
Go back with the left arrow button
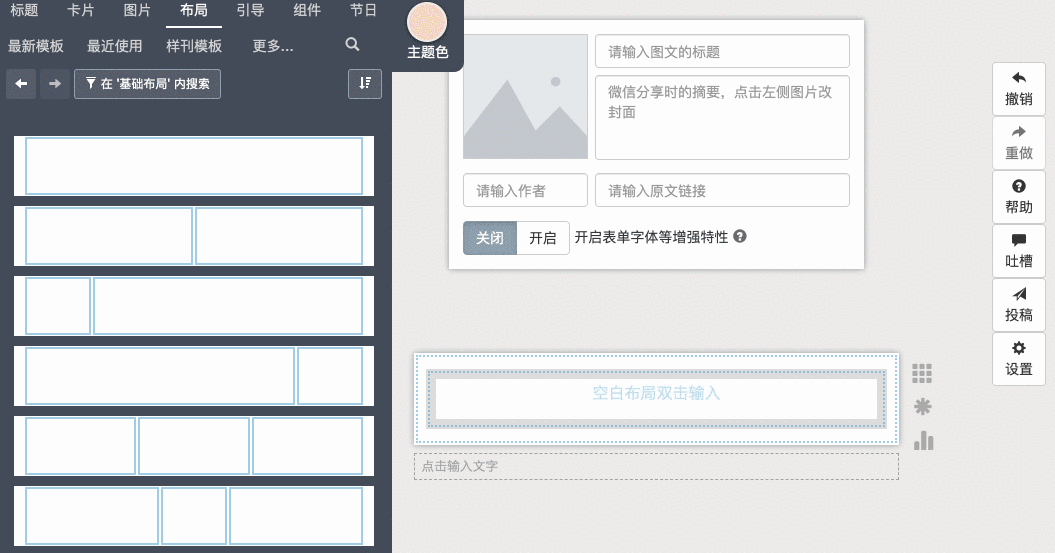(21, 83)
